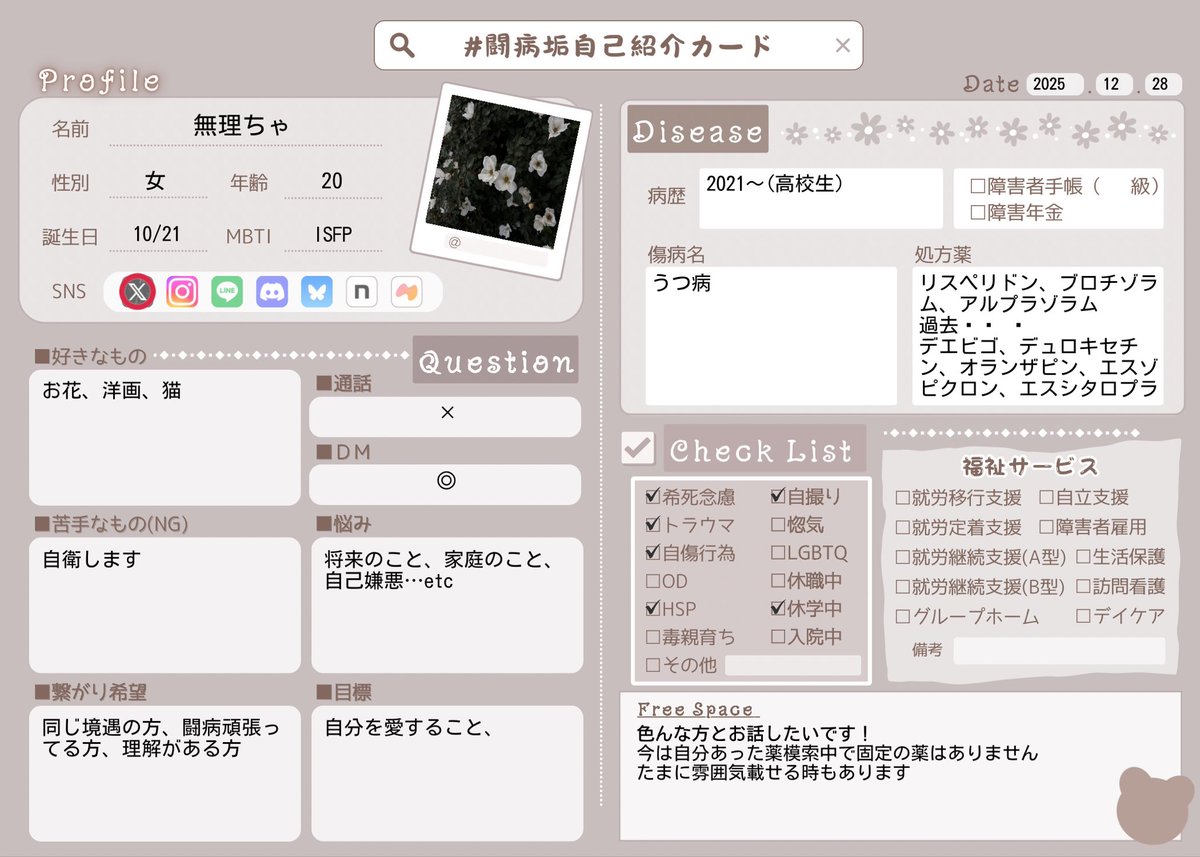
Task: Click the X close button on search bar
Action: tap(842, 44)
